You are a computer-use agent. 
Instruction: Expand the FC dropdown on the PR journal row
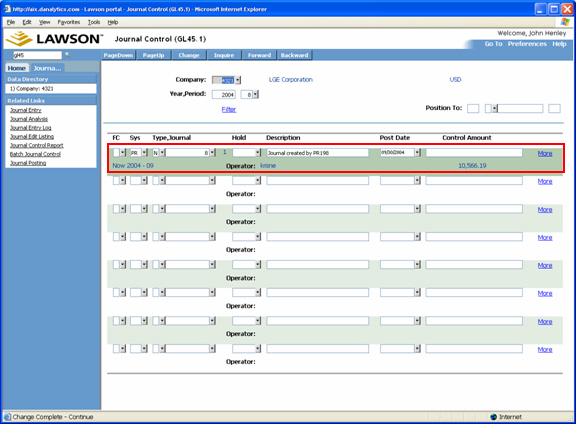coord(123,152)
